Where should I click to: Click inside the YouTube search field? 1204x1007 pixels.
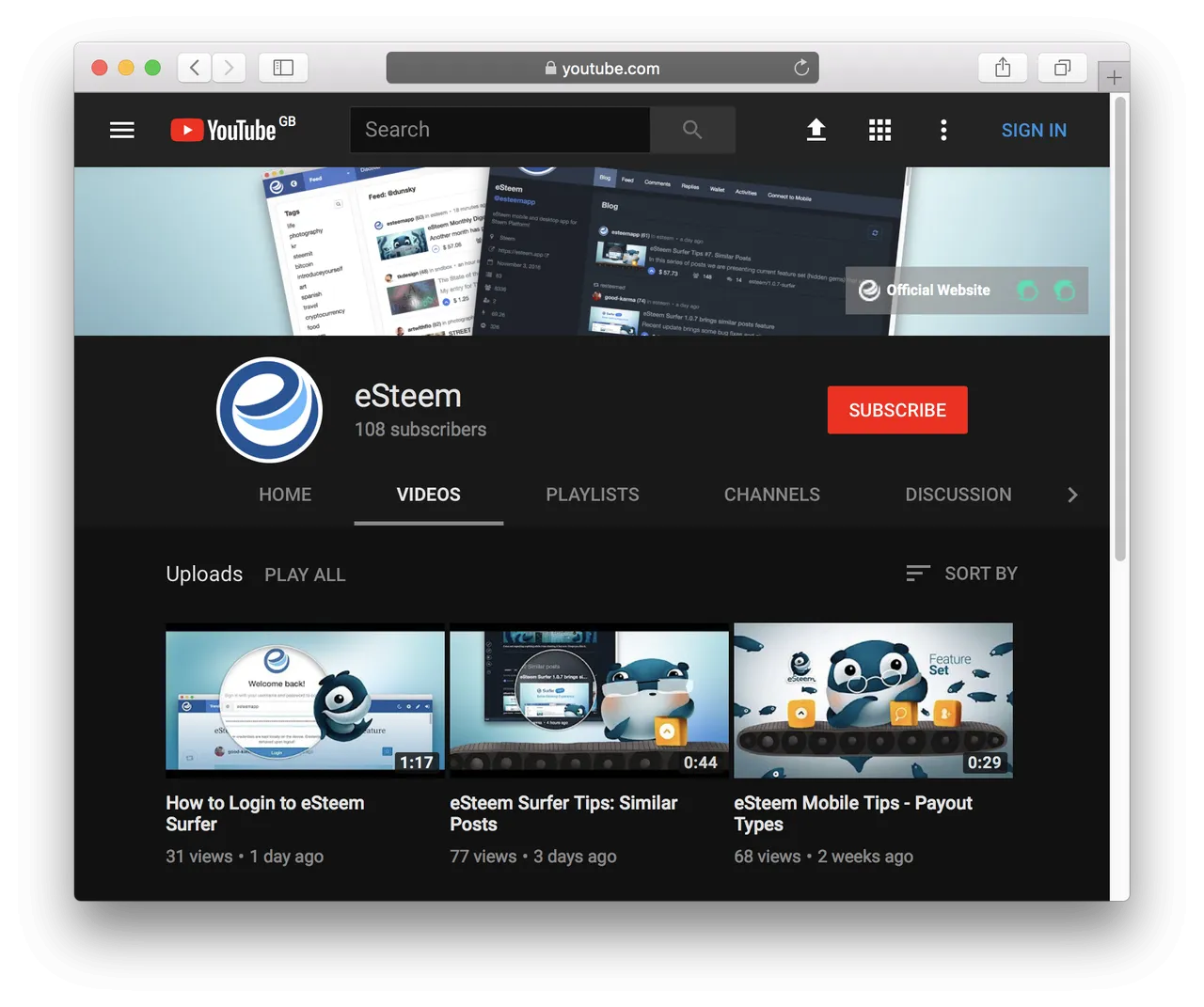point(500,130)
